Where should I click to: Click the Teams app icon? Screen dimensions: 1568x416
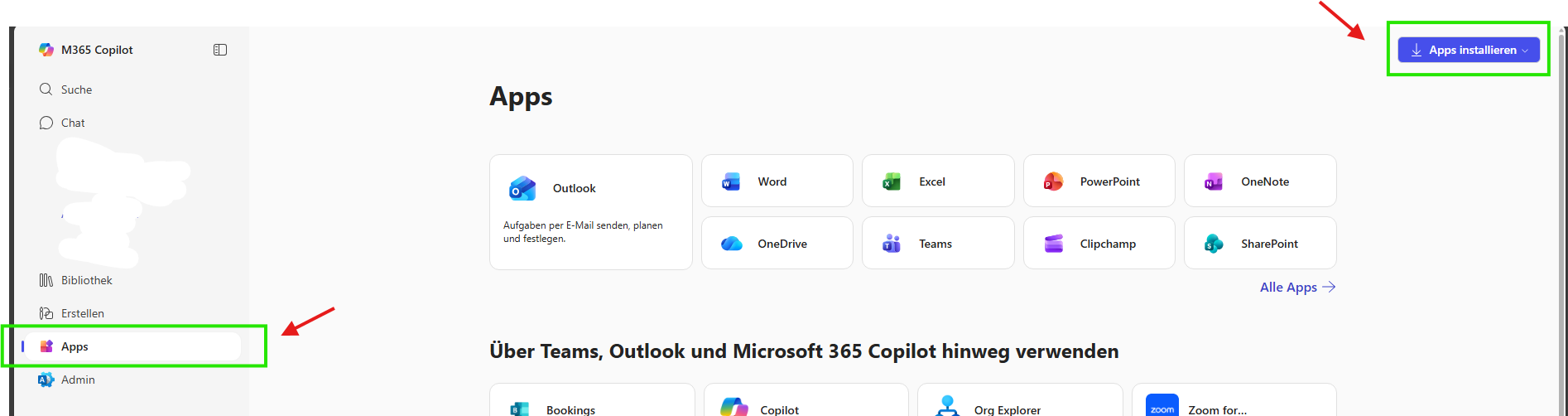(x=892, y=244)
